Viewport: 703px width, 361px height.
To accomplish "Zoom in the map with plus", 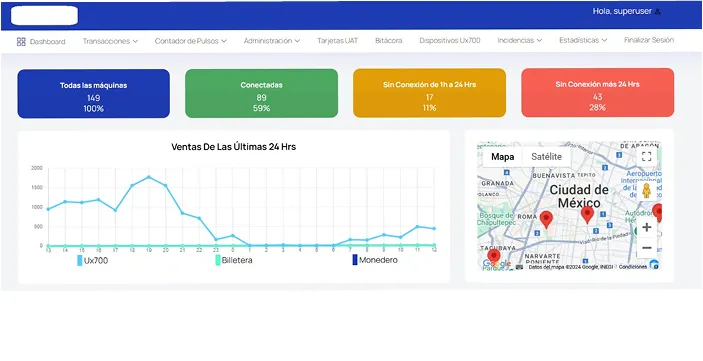I will click(x=647, y=227).
